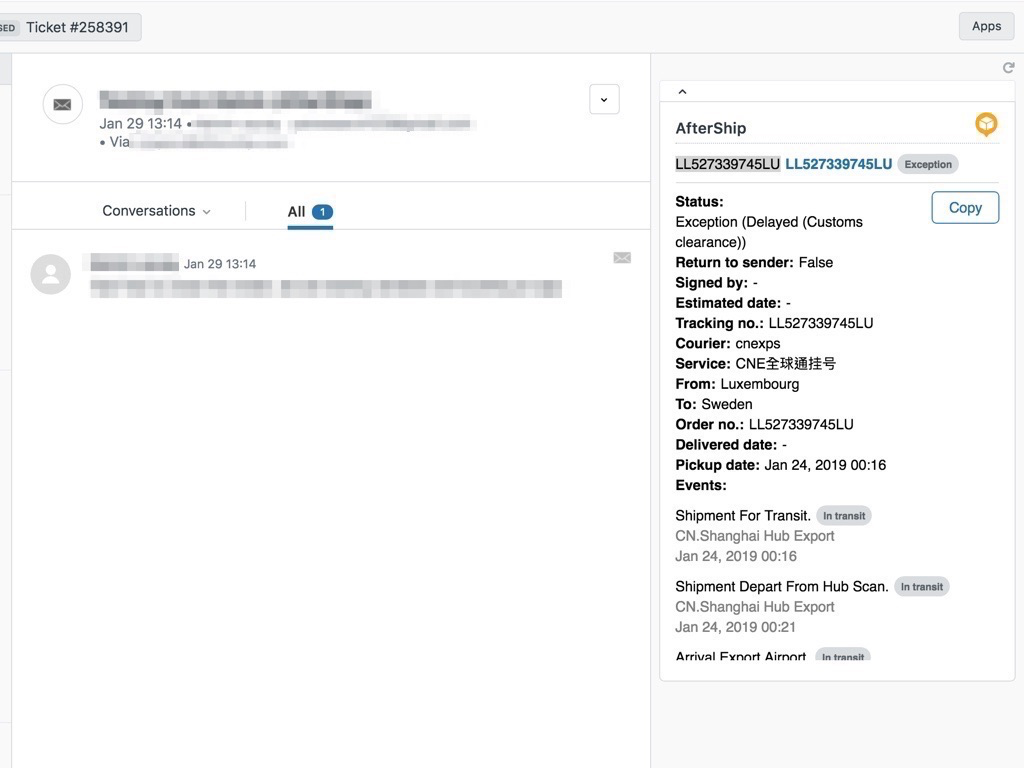Click the Exception status badge
1024x768 pixels.
(x=927, y=164)
